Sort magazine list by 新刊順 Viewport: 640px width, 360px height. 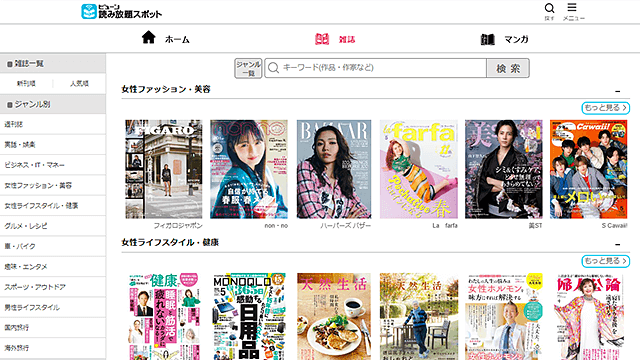pyautogui.click(x=26, y=83)
